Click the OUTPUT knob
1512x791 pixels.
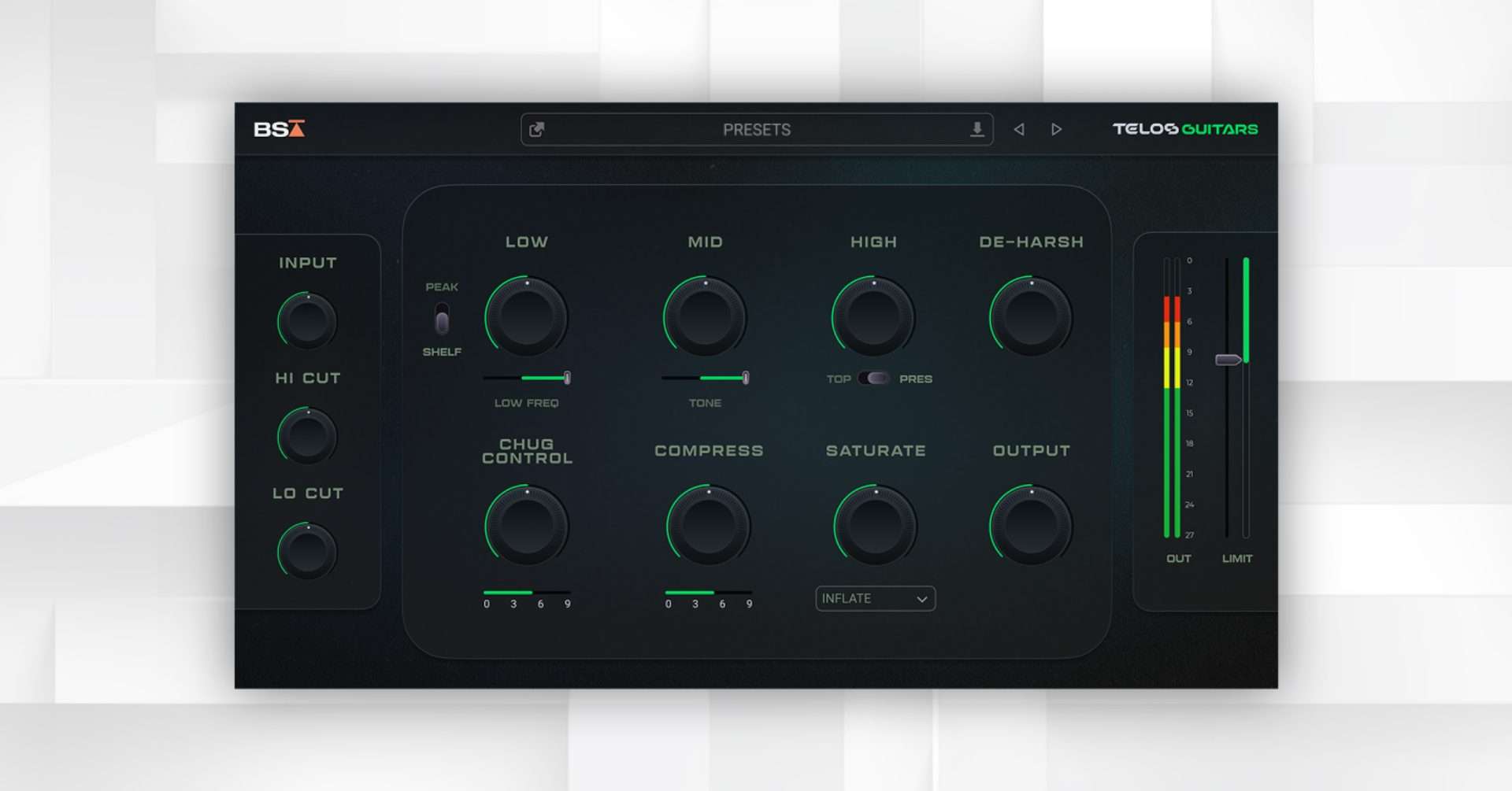click(x=1031, y=525)
